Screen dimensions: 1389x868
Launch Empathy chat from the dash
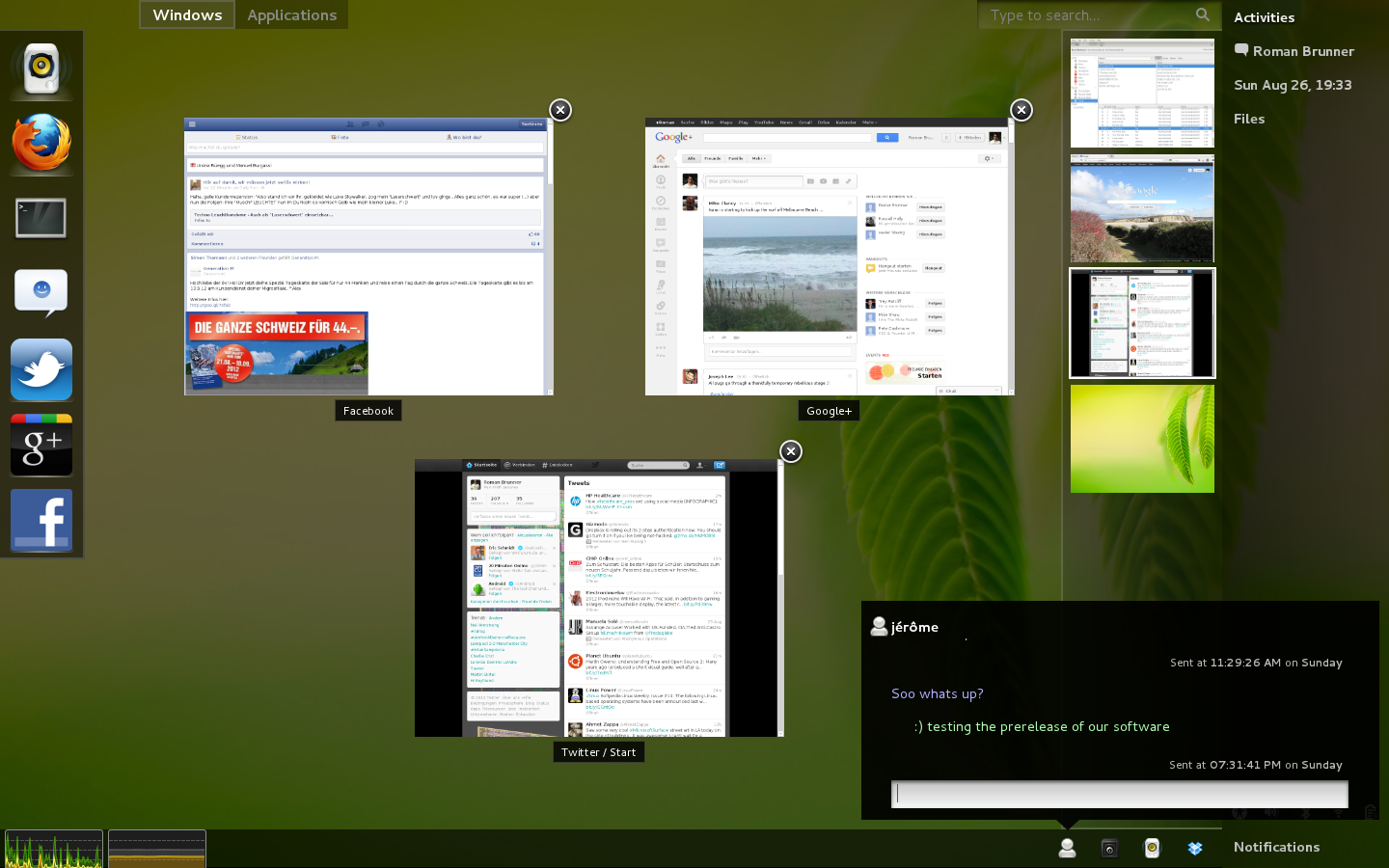pyautogui.click(x=41, y=293)
